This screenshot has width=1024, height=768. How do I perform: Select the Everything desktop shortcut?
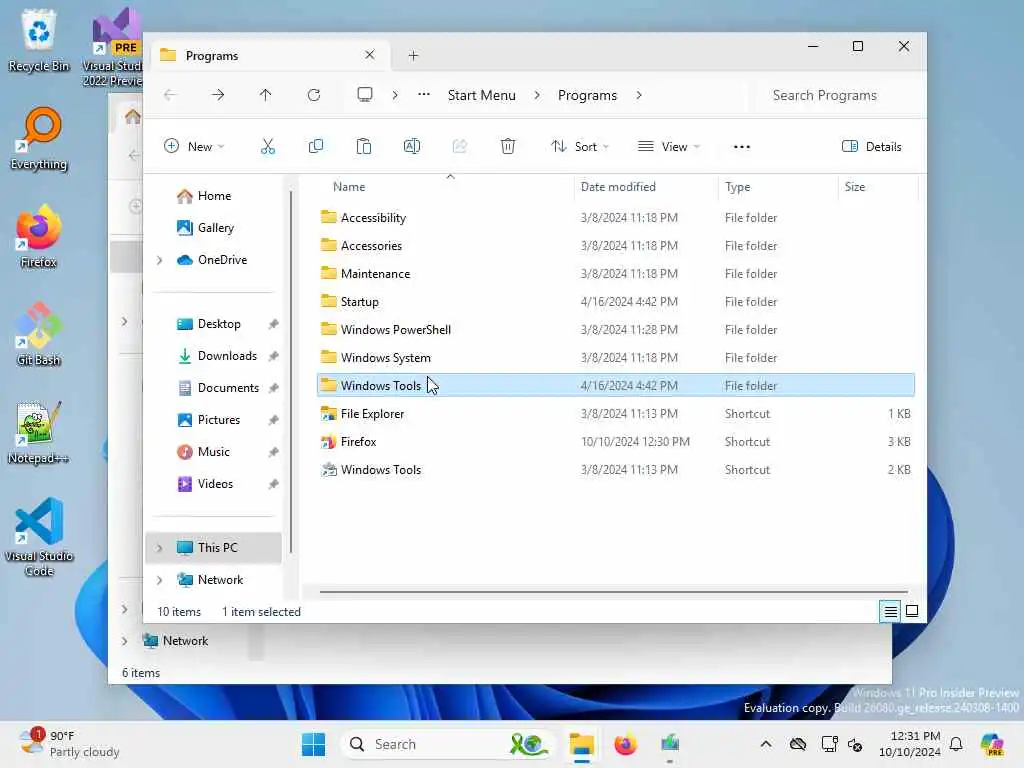tap(39, 138)
